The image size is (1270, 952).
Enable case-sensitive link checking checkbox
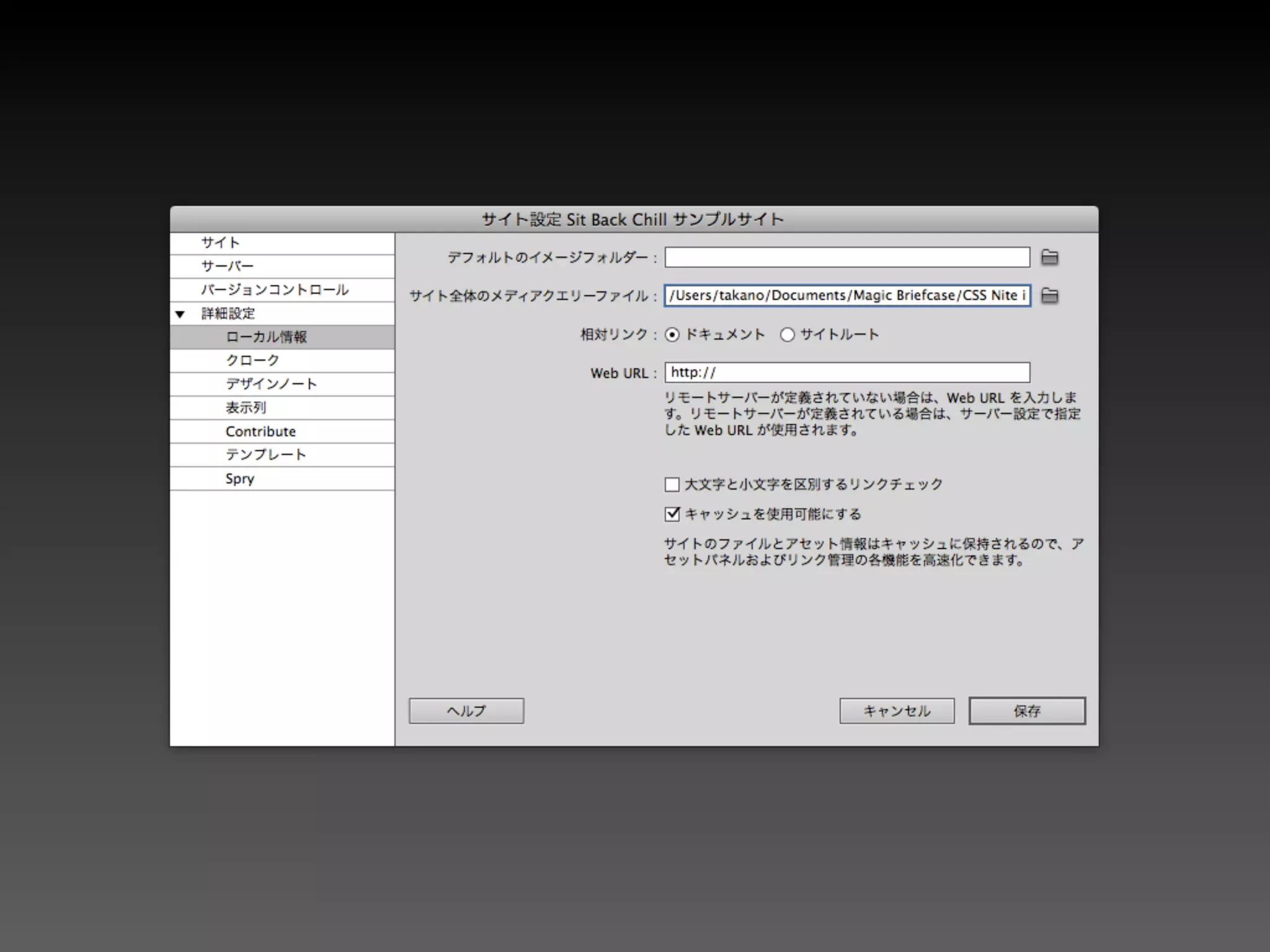(x=672, y=485)
